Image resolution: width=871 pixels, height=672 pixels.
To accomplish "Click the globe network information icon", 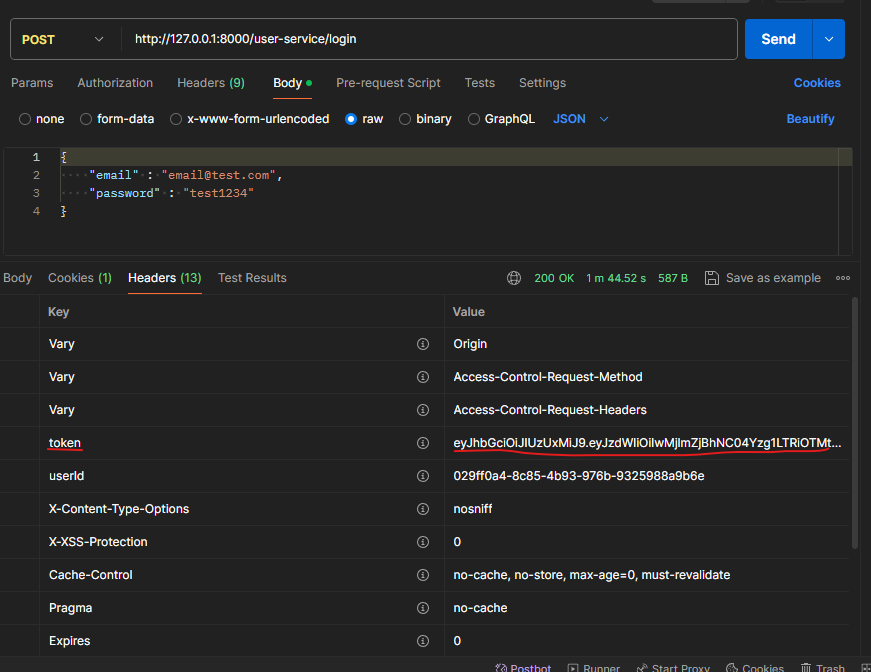I will (x=514, y=278).
